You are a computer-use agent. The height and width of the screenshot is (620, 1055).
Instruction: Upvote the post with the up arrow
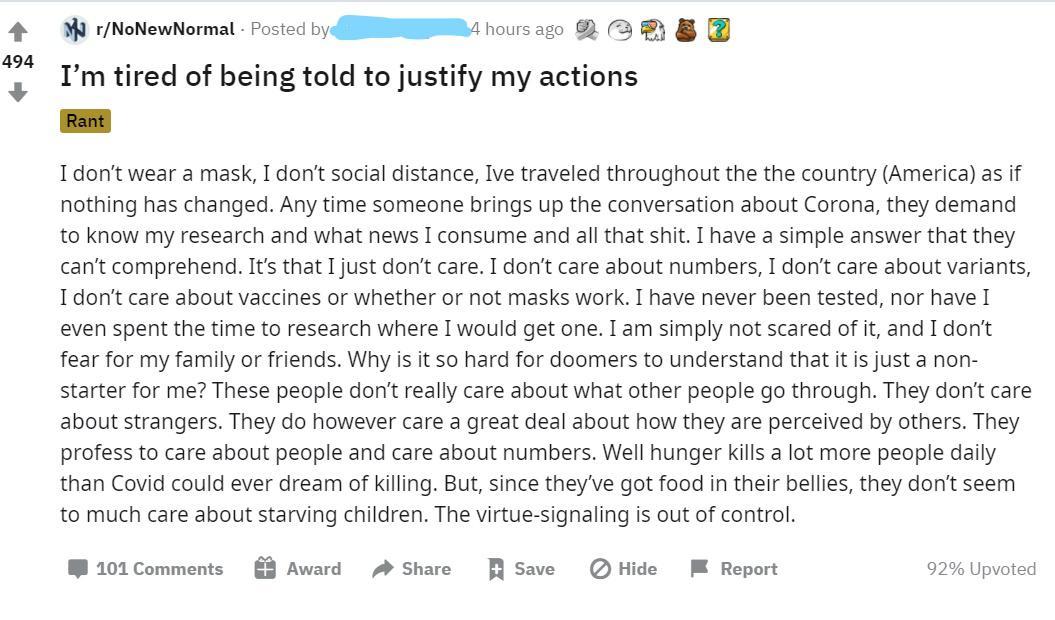(x=17, y=33)
